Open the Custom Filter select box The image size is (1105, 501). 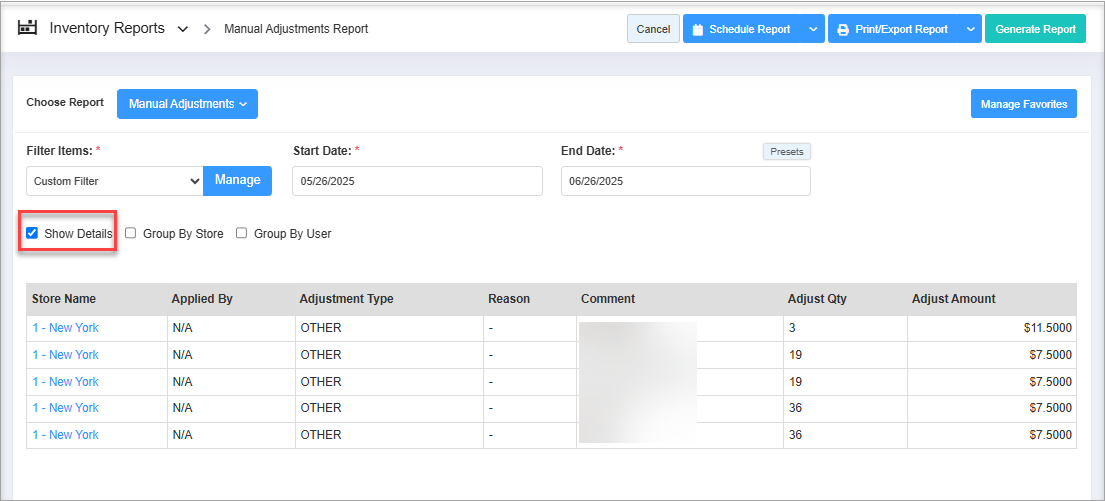pos(114,181)
